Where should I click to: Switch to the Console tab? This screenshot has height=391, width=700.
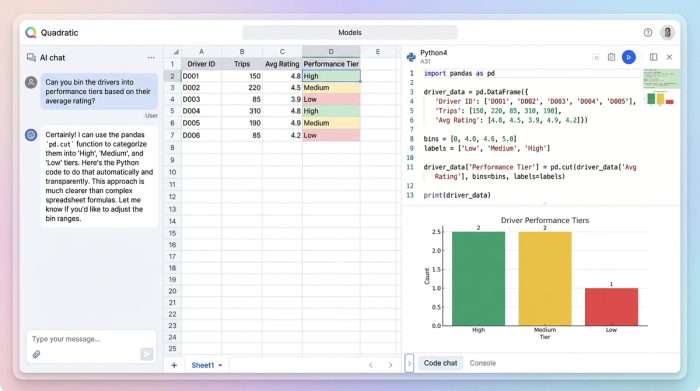(483, 363)
